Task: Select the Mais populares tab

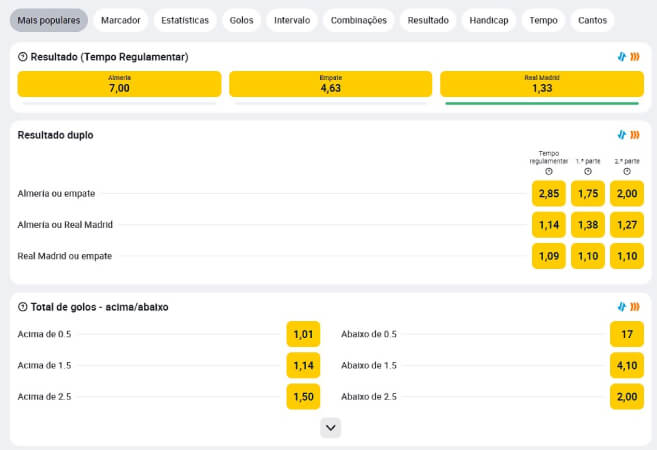Action: pyautogui.click(x=49, y=20)
